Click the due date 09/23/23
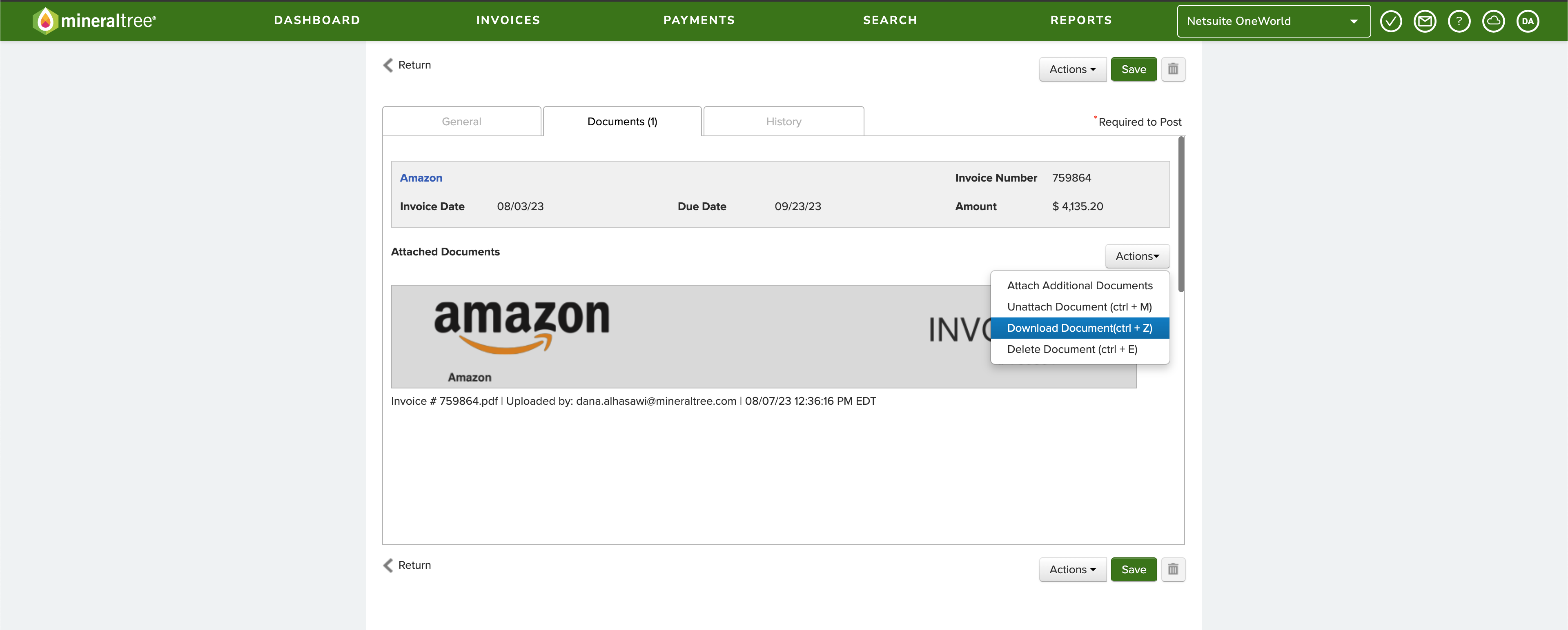The height and width of the screenshot is (630, 1568). [x=797, y=207]
